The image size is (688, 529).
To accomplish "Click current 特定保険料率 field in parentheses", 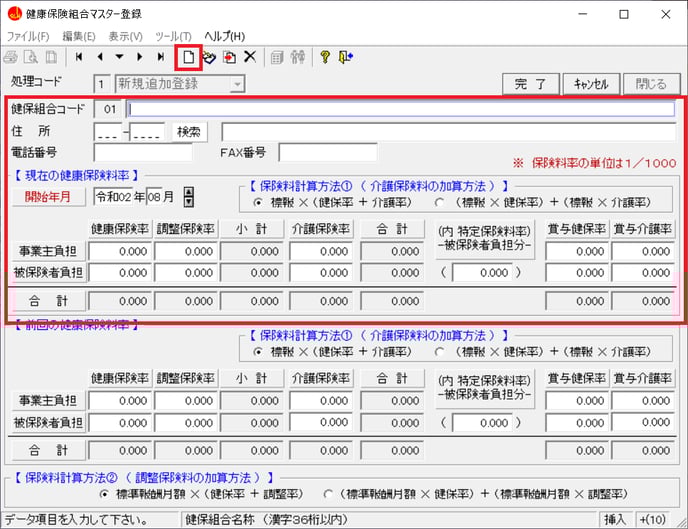I will pyautogui.click(x=482, y=273).
